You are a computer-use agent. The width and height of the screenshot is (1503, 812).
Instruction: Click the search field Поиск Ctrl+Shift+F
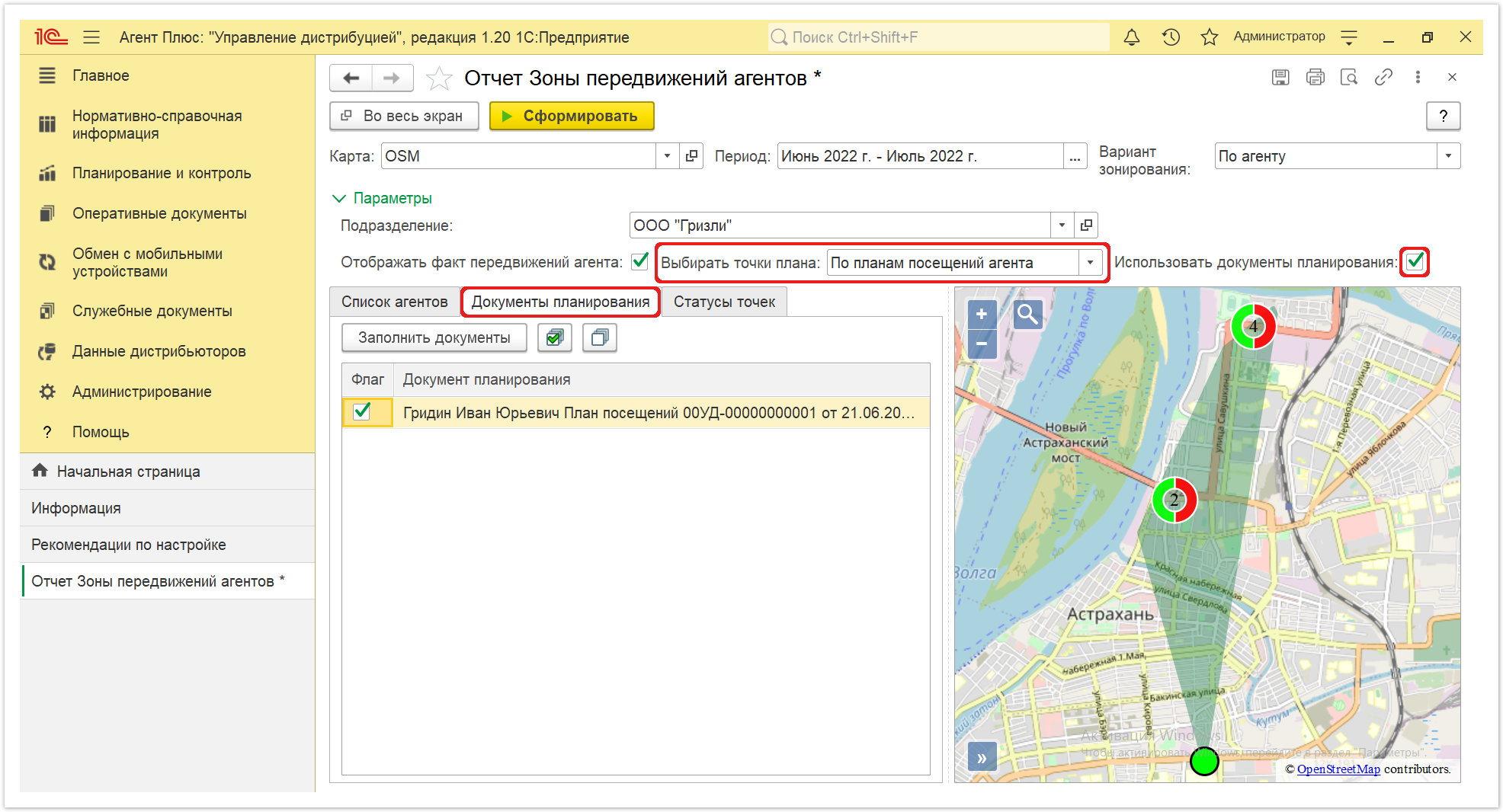point(939,37)
